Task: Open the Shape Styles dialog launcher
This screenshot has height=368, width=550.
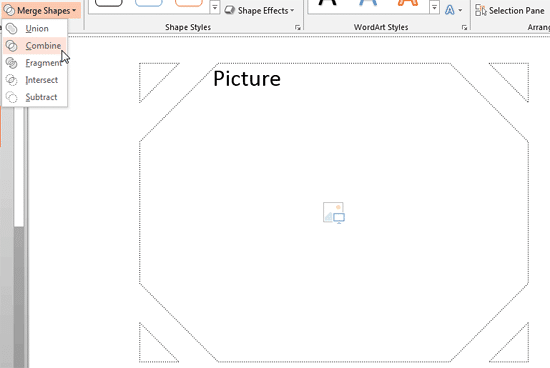Action: point(297,27)
